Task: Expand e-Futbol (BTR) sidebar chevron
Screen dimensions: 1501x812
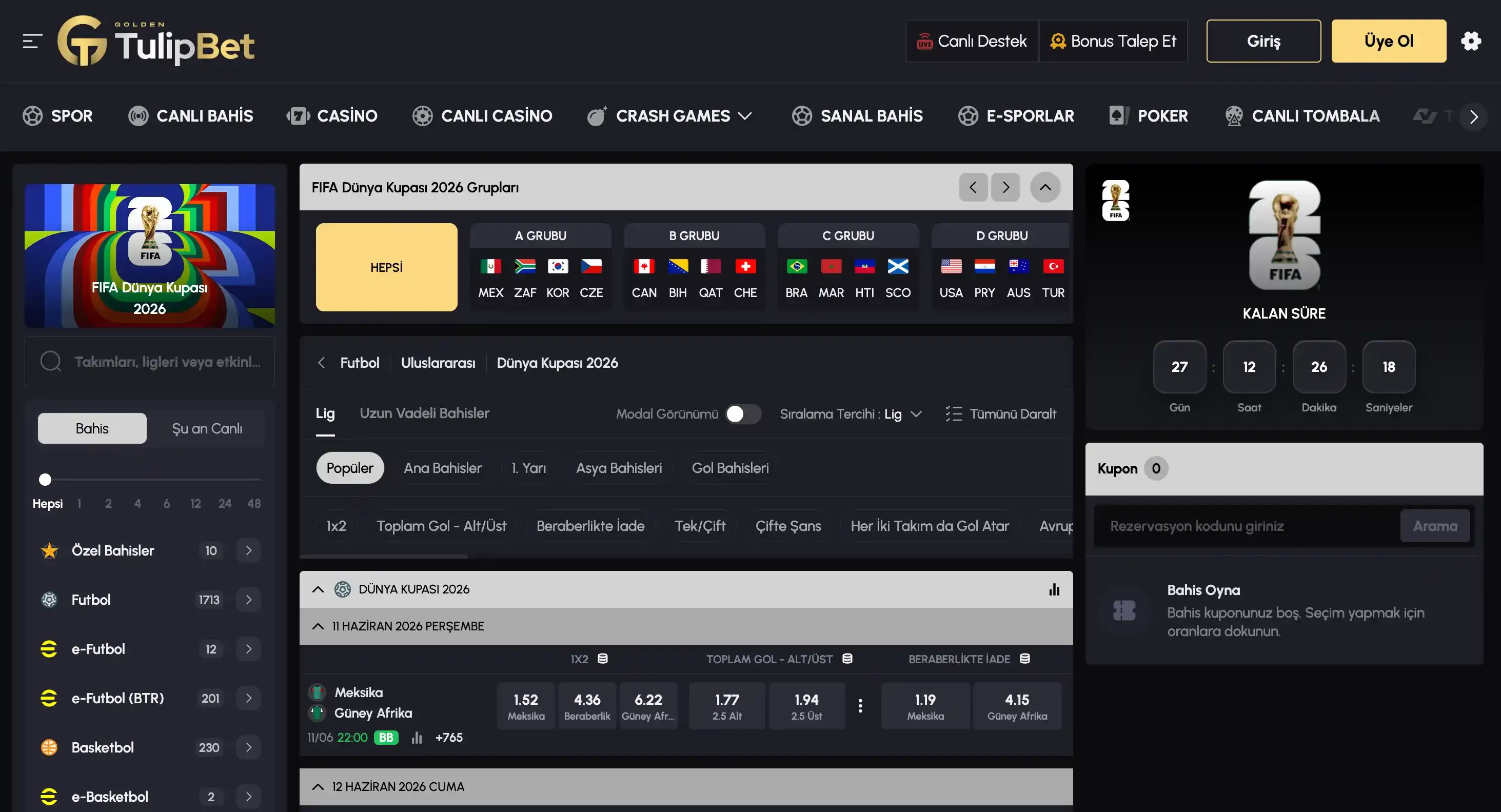Action: [x=249, y=698]
